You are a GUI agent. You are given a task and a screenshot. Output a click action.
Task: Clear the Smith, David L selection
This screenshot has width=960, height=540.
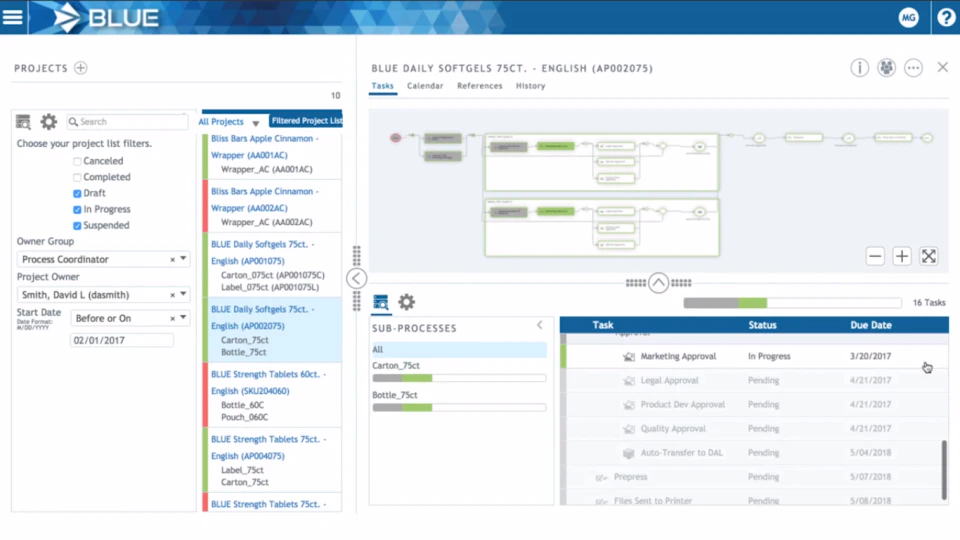172,295
